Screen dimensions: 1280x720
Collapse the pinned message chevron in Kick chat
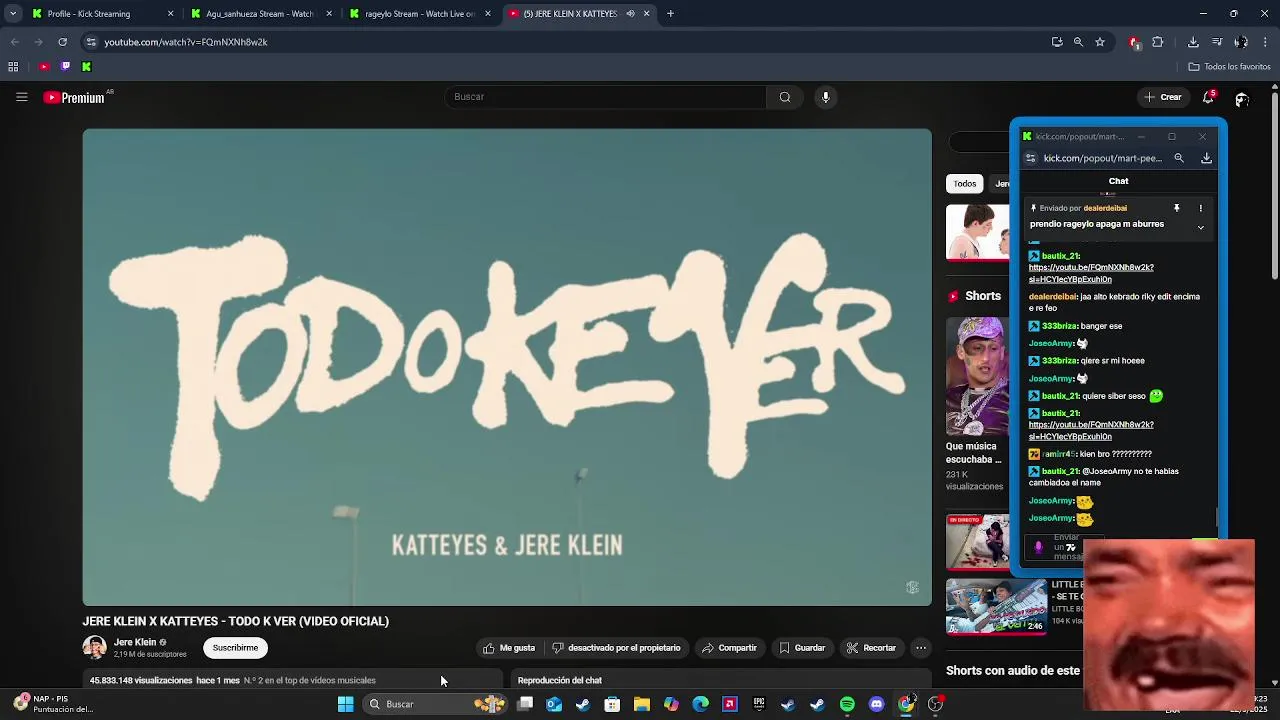[1201, 228]
